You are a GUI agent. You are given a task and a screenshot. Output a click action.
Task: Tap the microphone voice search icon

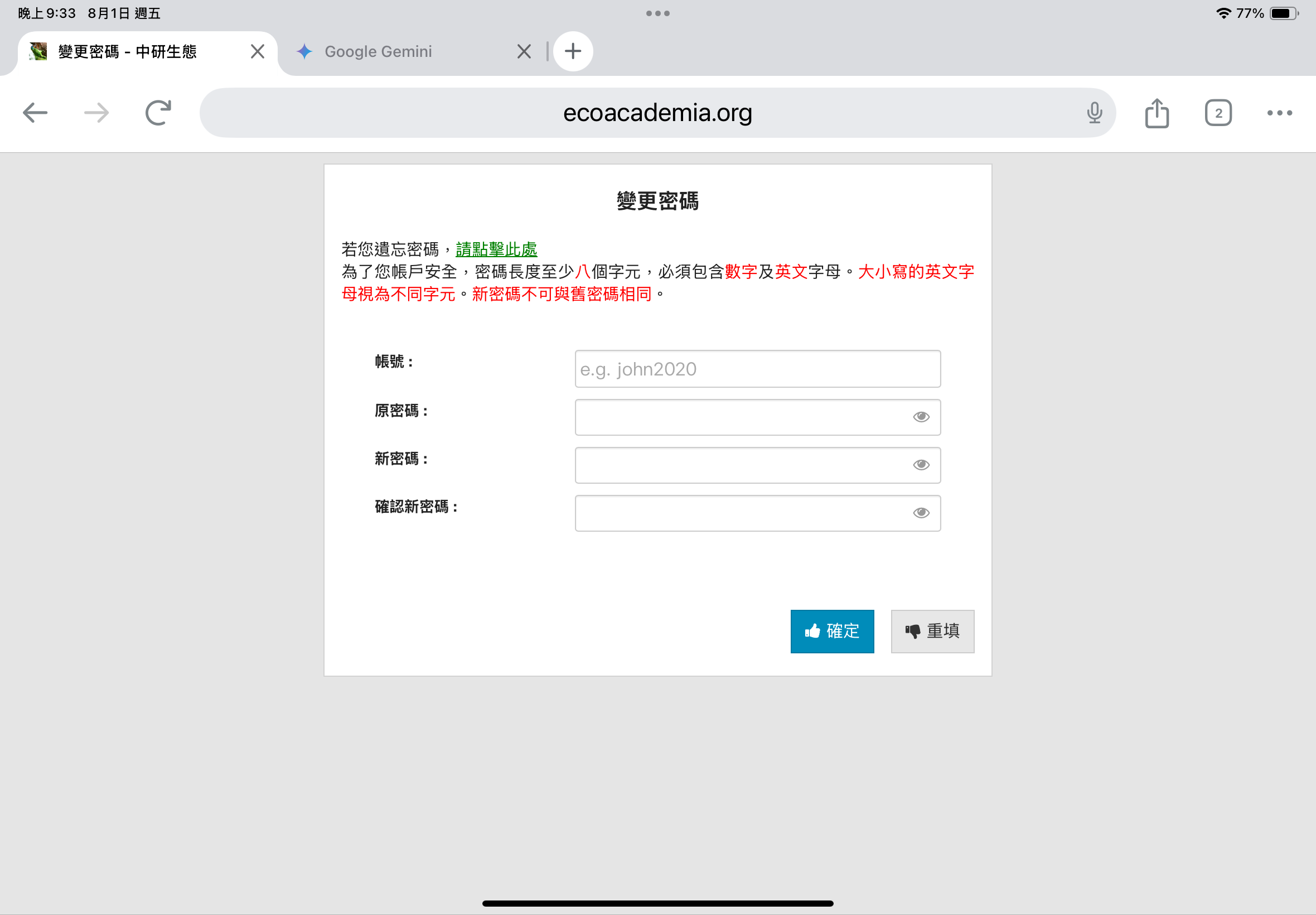coord(1094,112)
